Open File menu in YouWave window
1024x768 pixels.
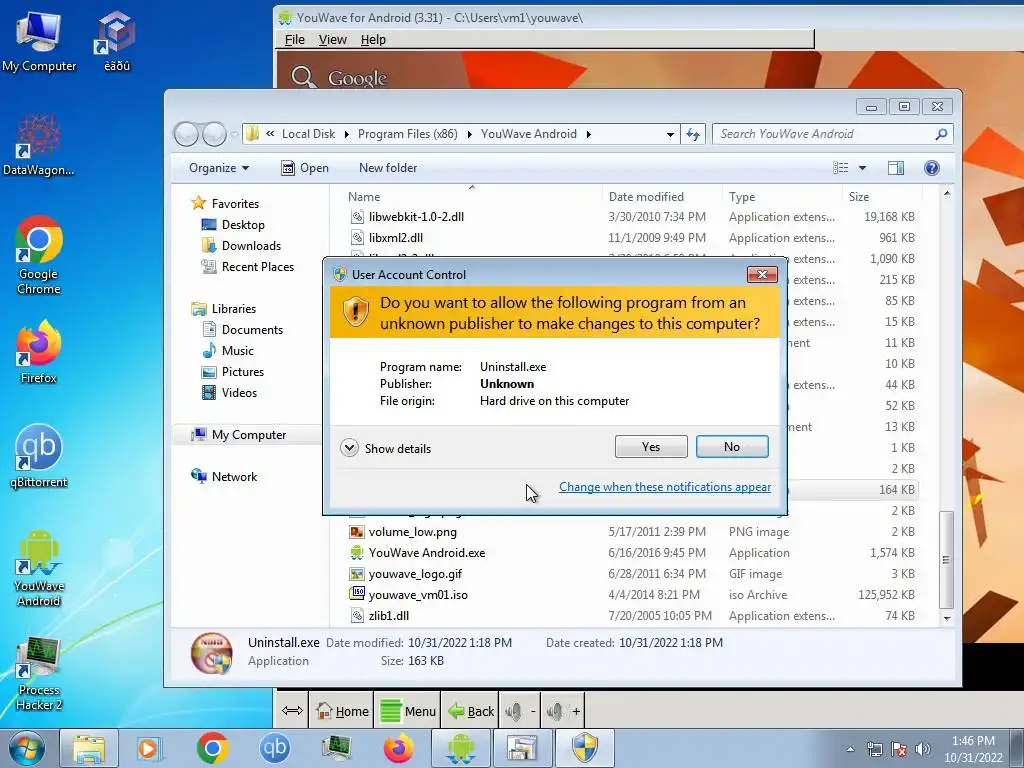(x=295, y=39)
